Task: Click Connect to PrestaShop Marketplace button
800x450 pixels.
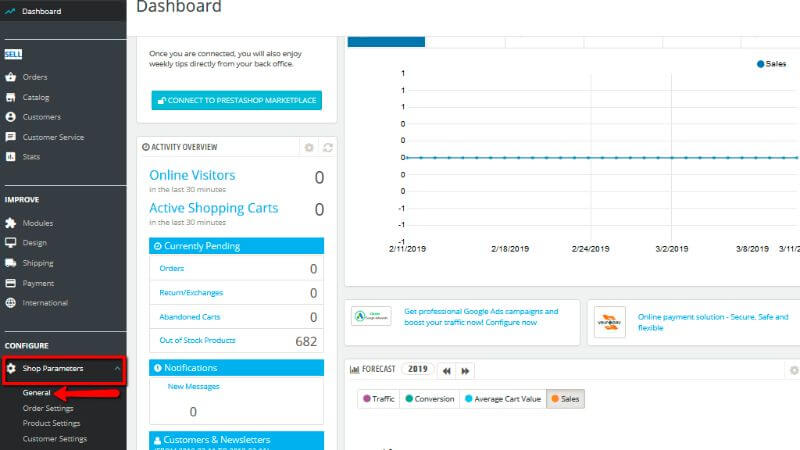Action: 237,101
